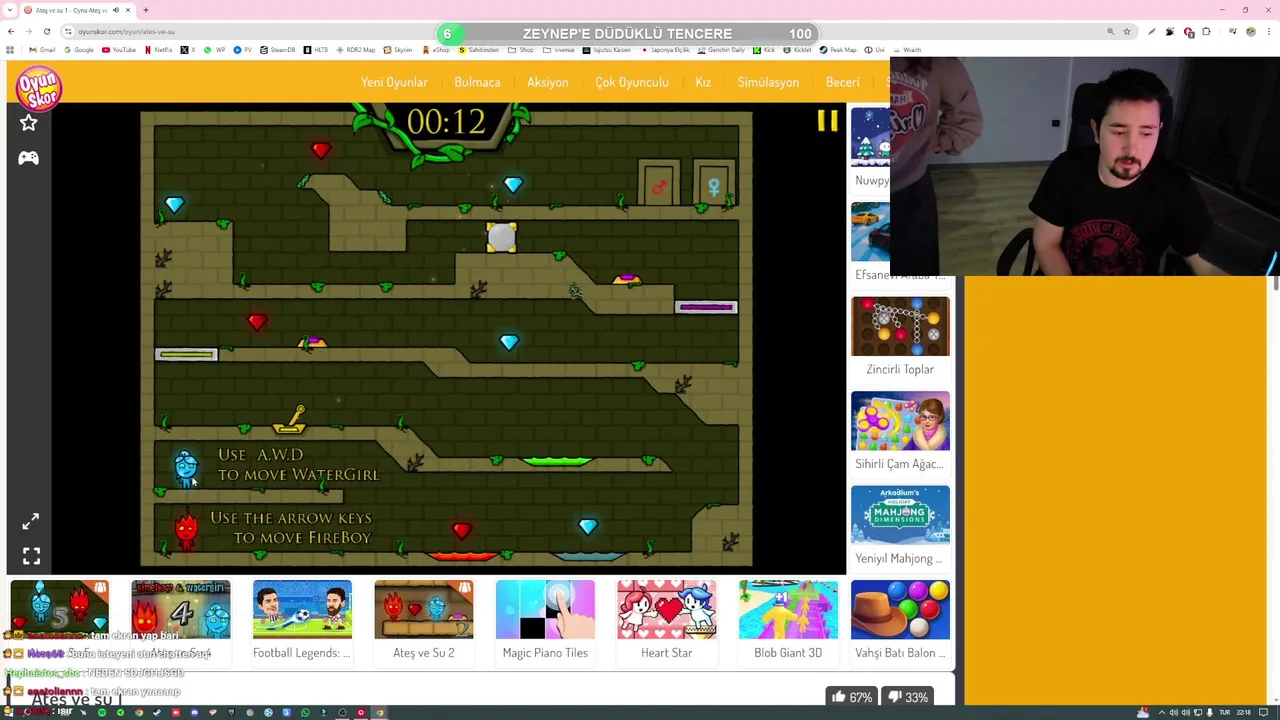1280x720 pixels.
Task: Reload the page in browser toolbar
Action: point(46,32)
